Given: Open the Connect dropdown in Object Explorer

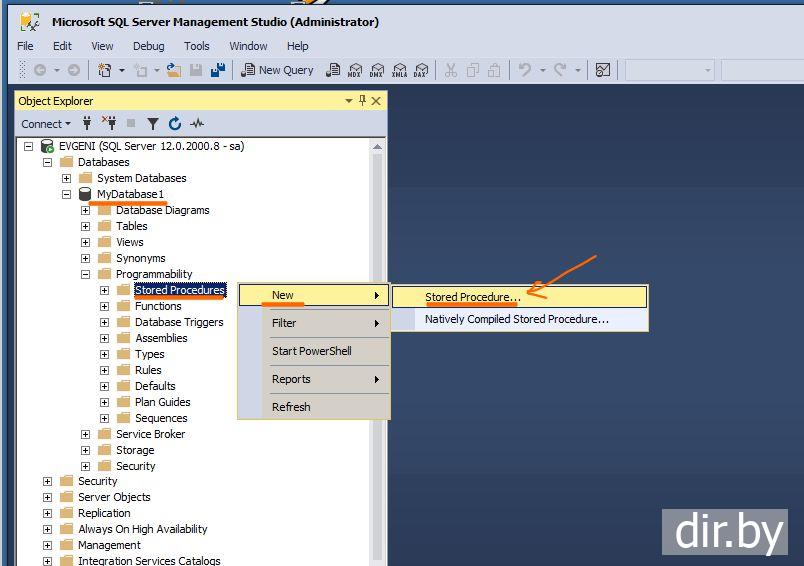Looking at the screenshot, I should coord(46,124).
